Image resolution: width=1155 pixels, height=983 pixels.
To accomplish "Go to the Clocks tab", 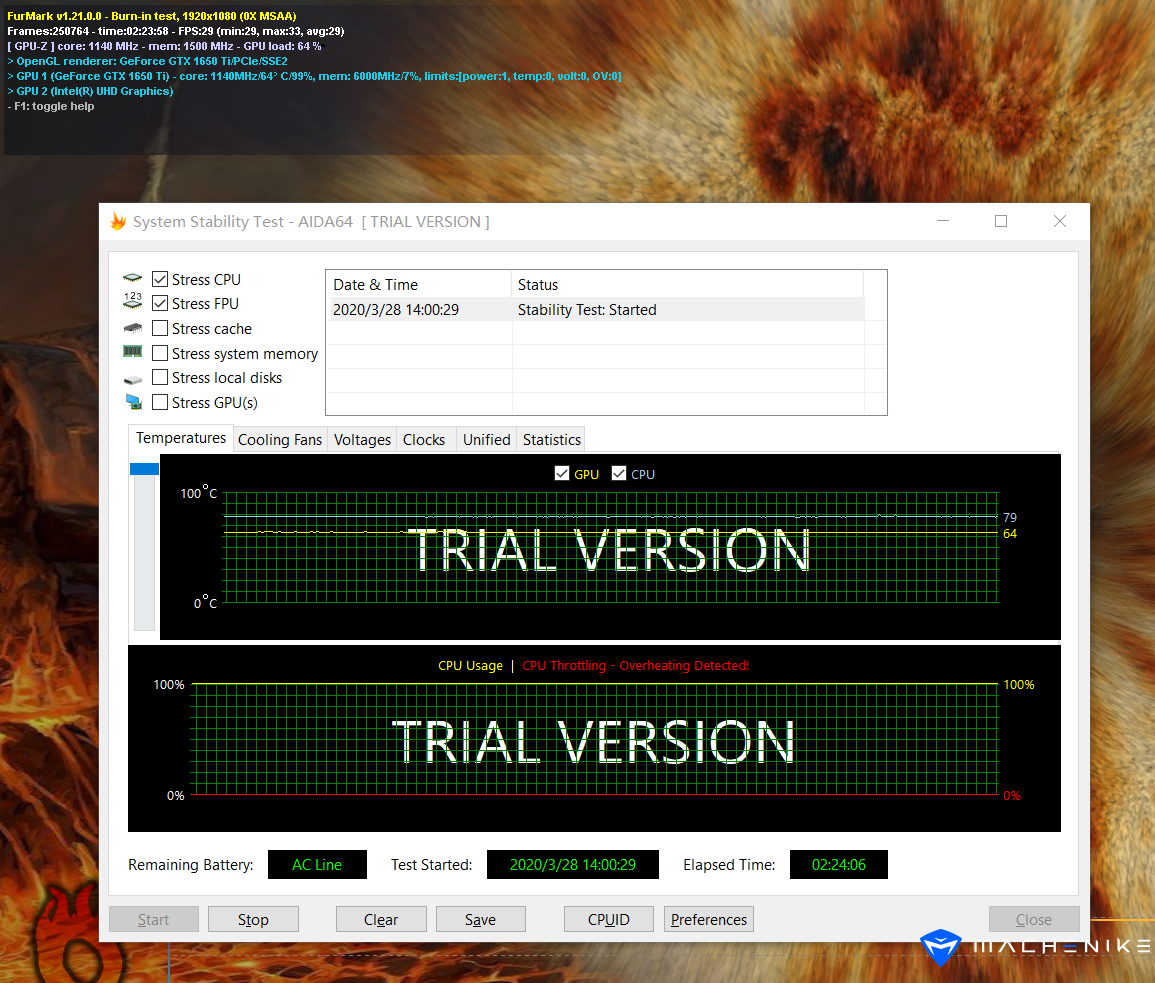I will [424, 439].
